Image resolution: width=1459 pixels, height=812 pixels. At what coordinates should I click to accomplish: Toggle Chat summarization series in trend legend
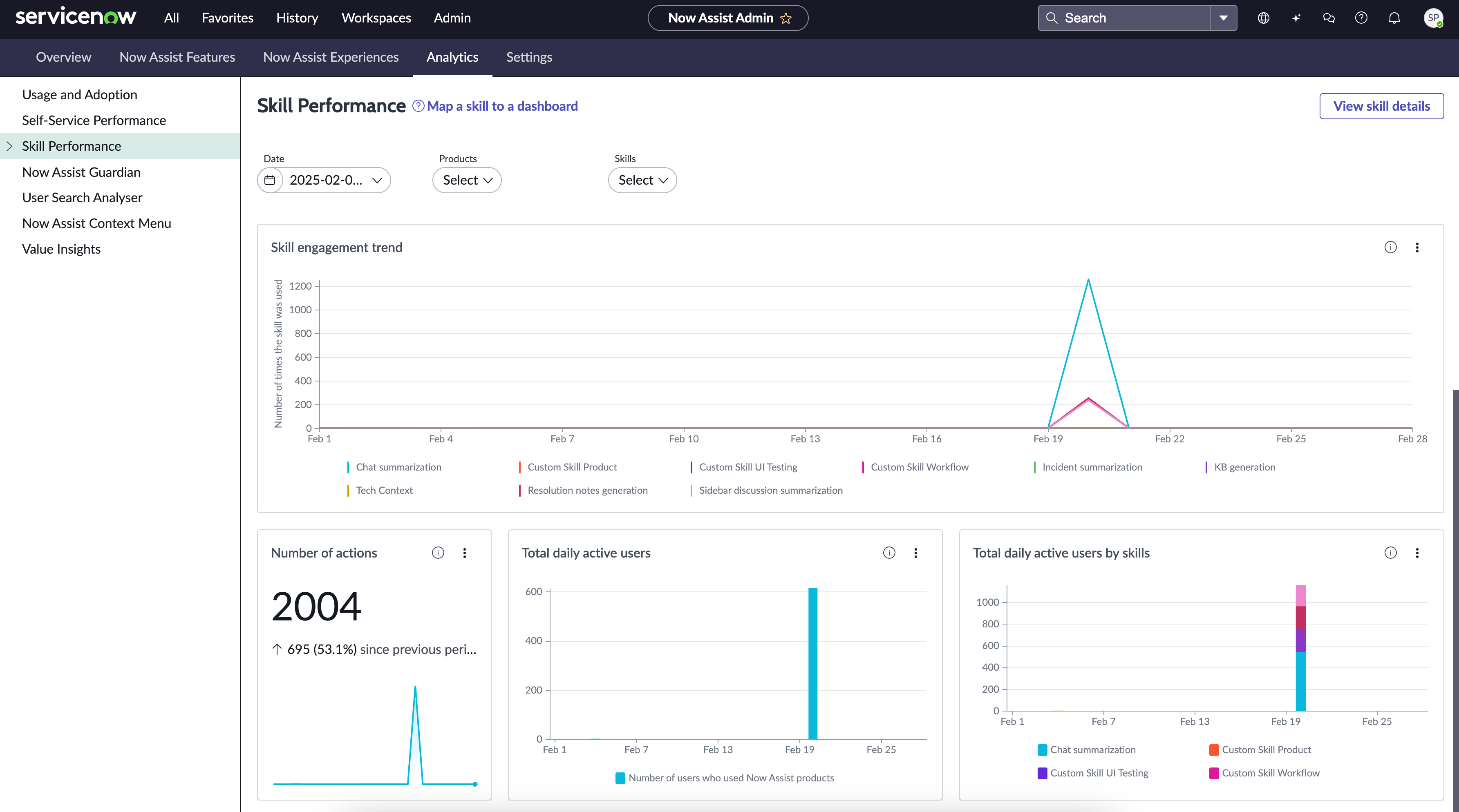394,467
